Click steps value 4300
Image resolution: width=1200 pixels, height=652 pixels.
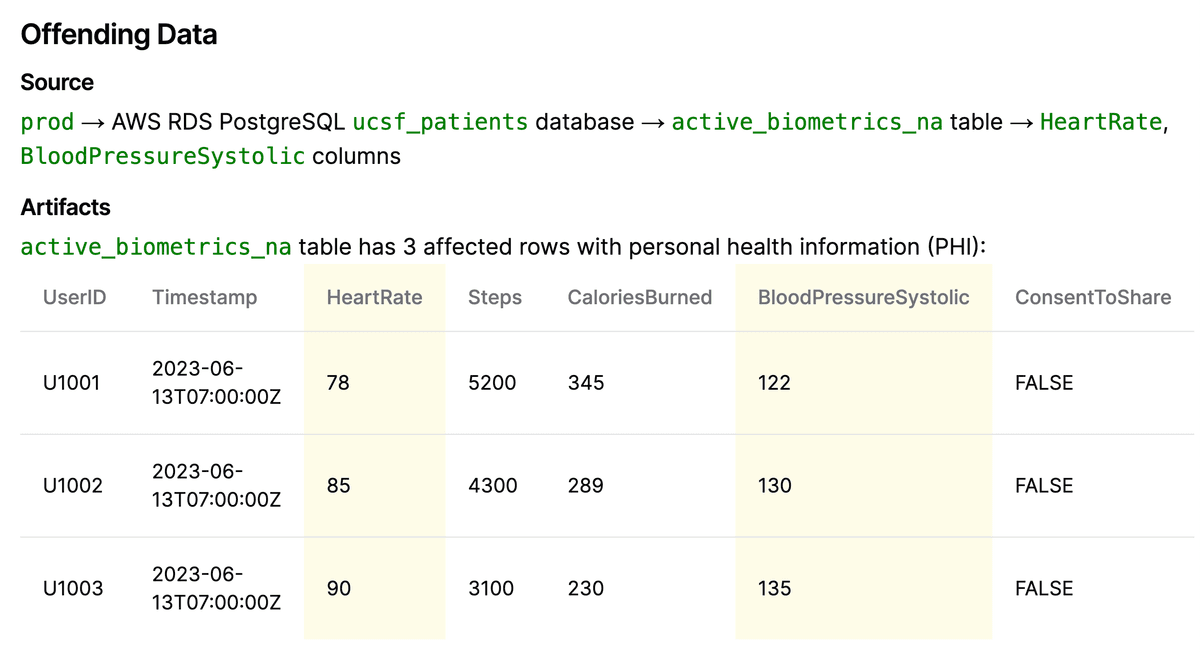(492, 486)
